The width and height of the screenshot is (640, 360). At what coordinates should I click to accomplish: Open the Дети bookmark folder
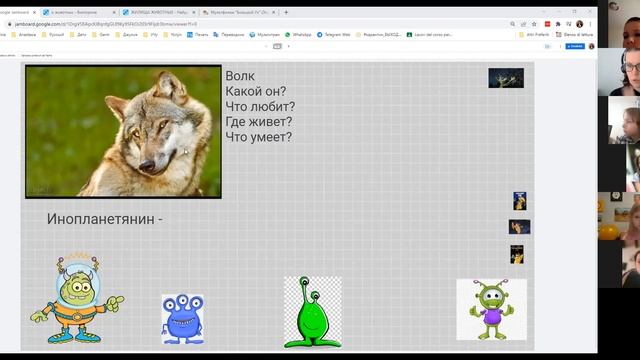tap(78, 35)
